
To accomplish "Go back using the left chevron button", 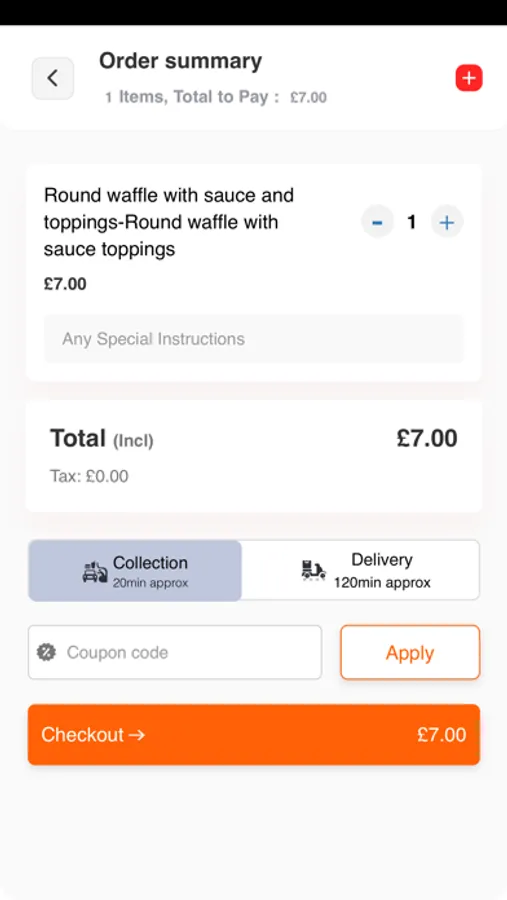I will point(52,78).
